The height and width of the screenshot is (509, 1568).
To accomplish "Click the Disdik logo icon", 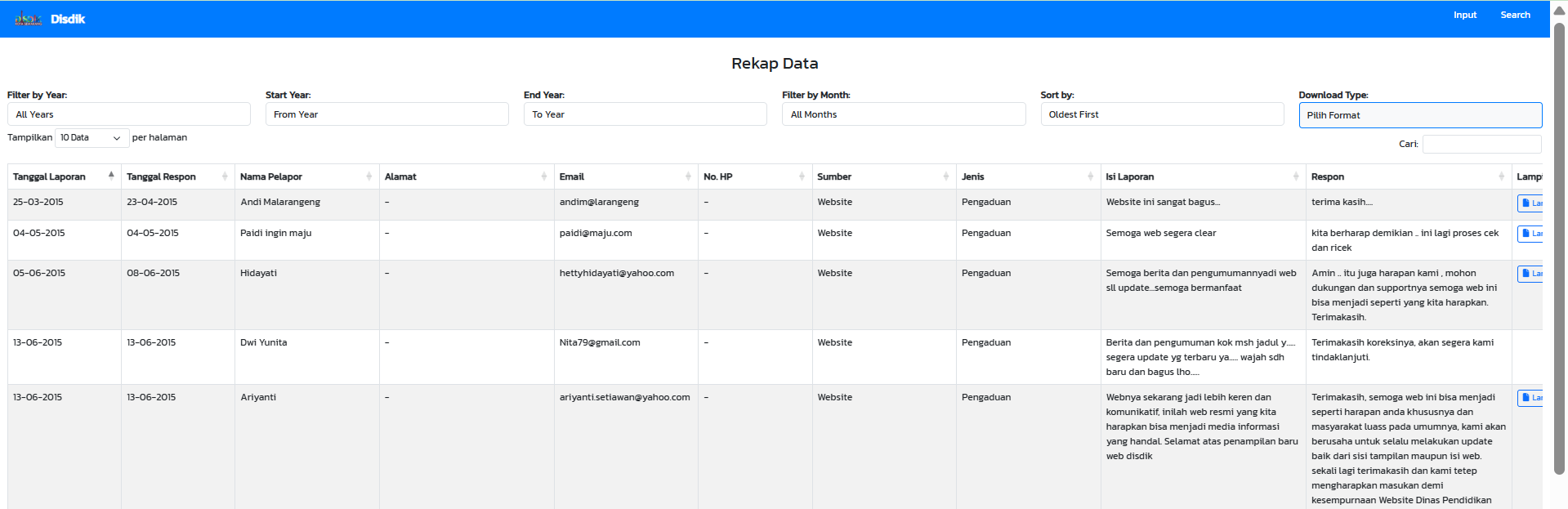I will 28,19.
